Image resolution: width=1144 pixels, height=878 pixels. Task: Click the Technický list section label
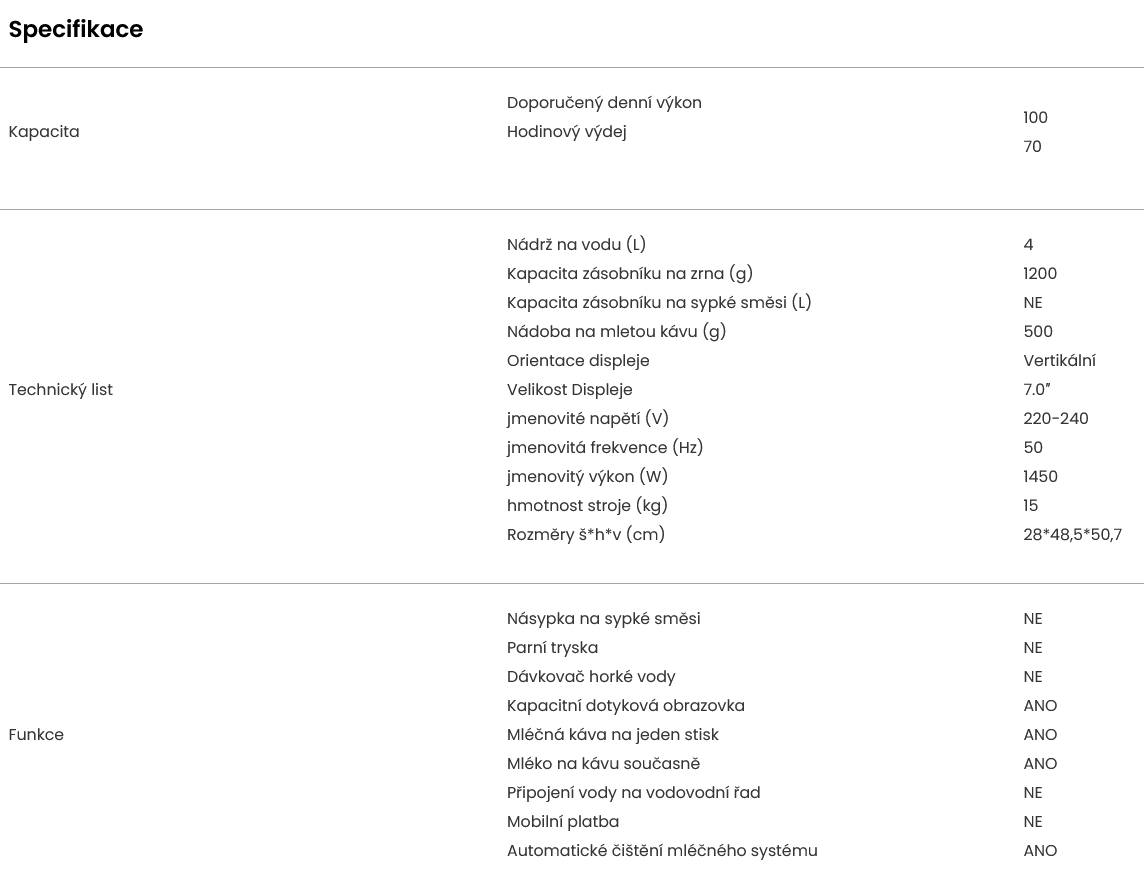click(x=61, y=390)
